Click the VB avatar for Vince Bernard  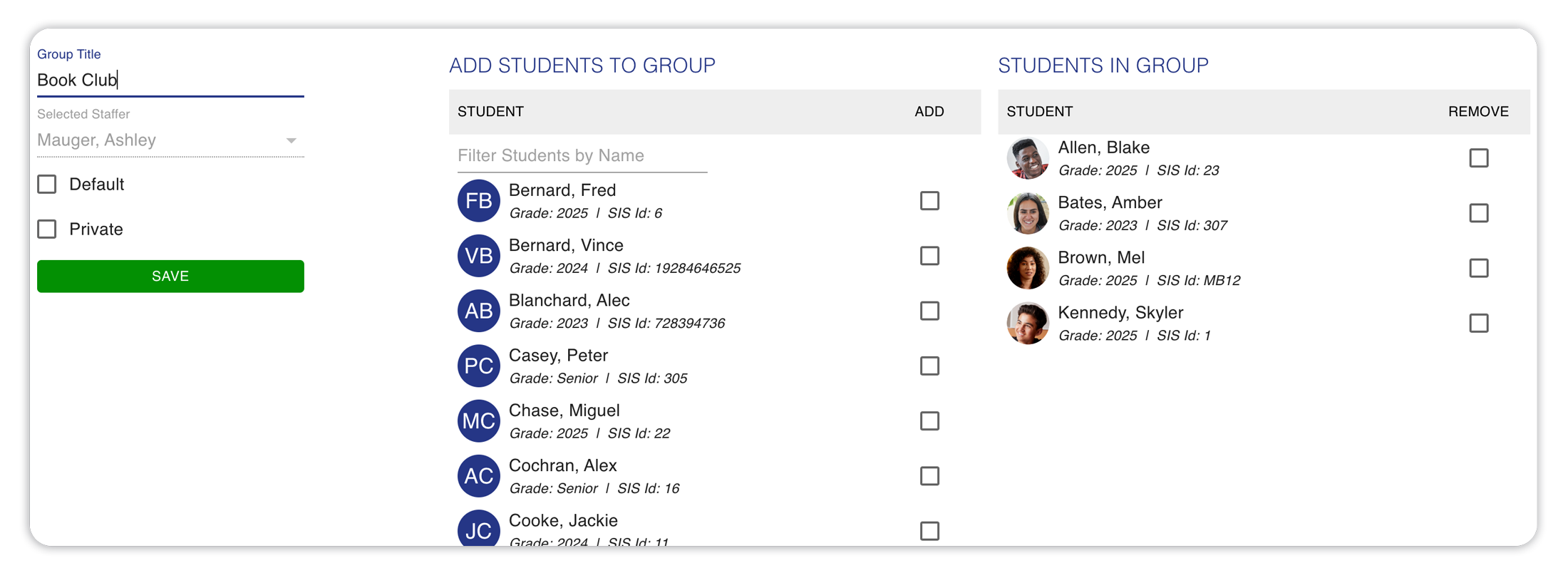click(x=478, y=256)
